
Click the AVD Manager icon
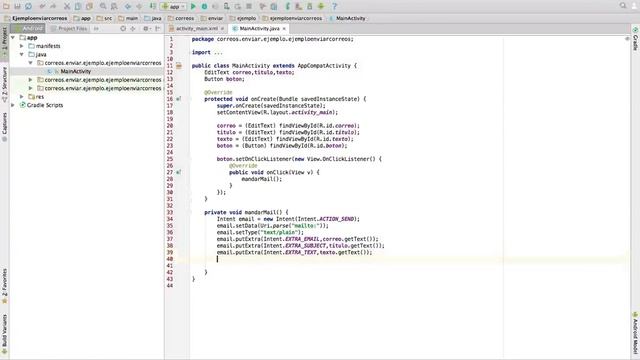coord(298,6)
